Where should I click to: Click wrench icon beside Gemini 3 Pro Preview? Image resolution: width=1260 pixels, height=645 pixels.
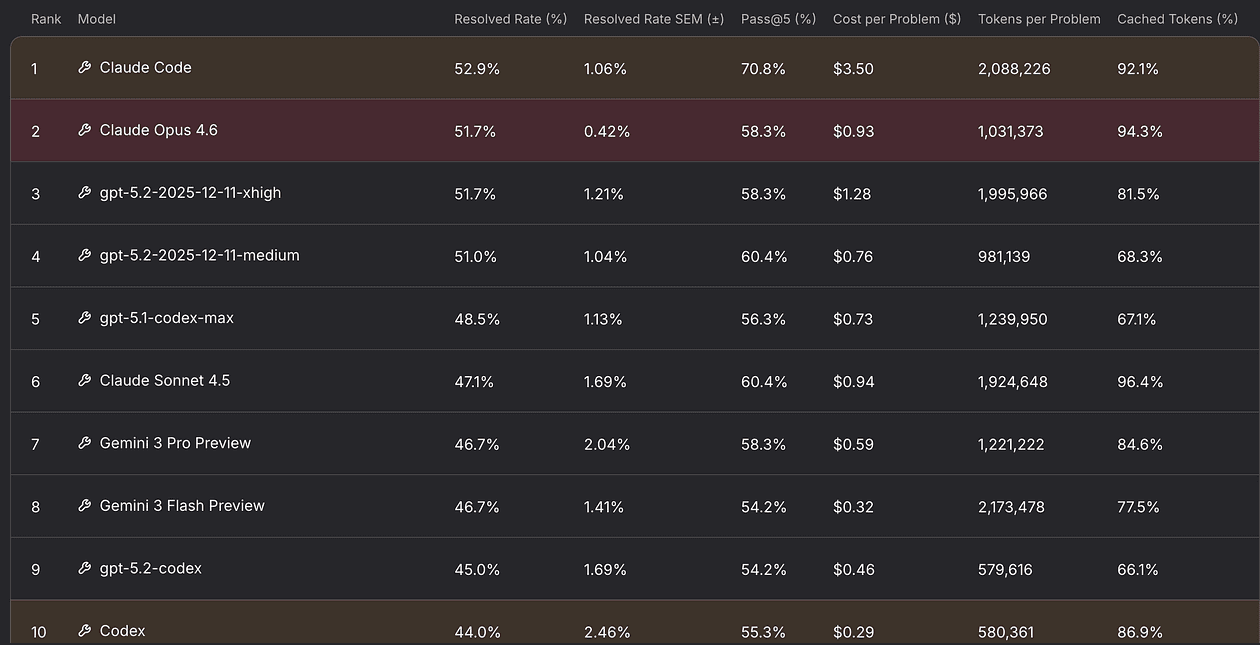[85, 443]
